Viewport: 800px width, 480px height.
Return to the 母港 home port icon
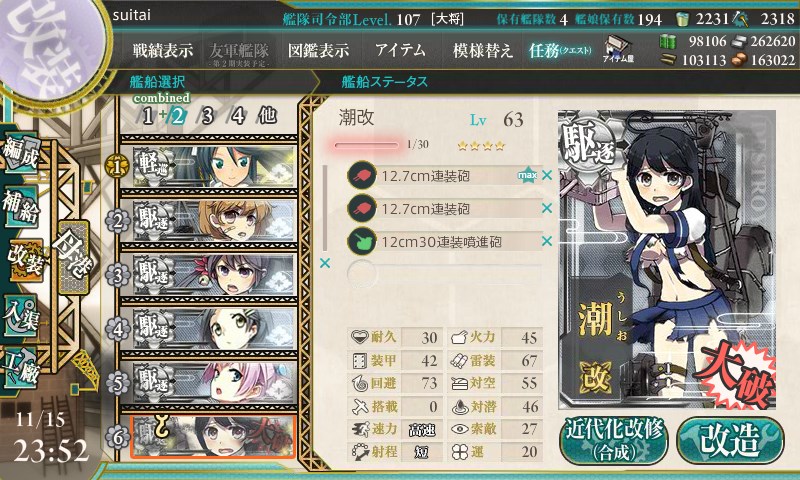[x=73, y=257]
